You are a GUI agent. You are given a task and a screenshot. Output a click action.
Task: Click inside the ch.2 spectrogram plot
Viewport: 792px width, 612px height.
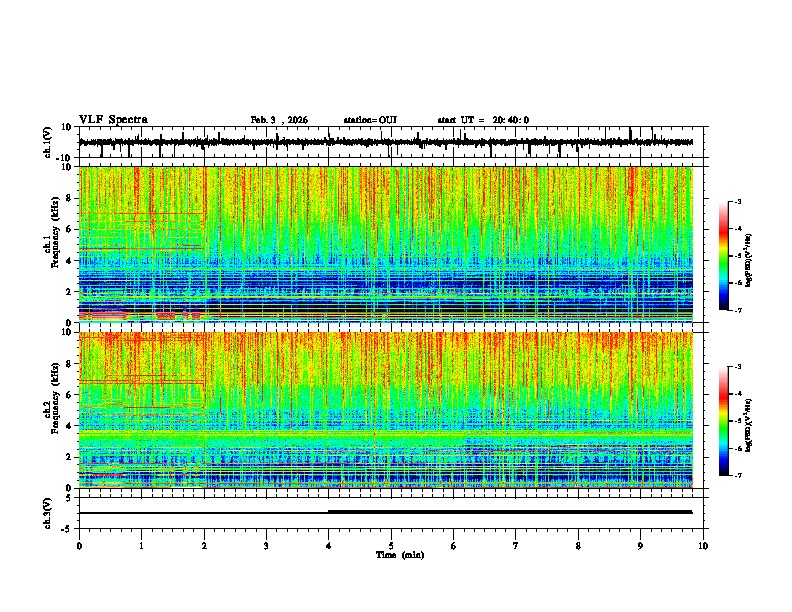coord(386,410)
